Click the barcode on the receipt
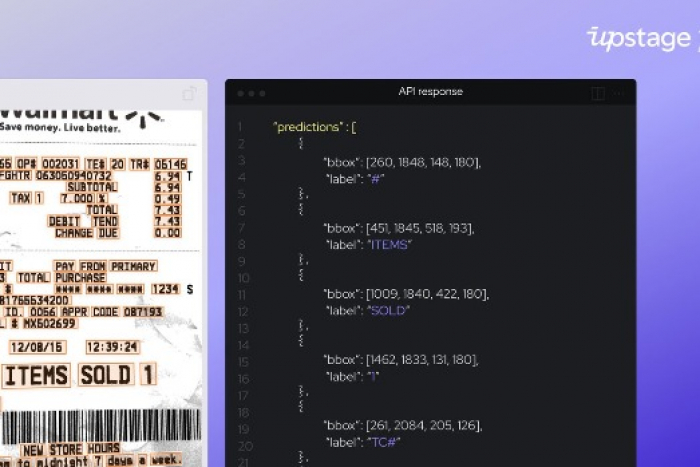This screenshot has height=467, width=700. (x=101, y=426)
